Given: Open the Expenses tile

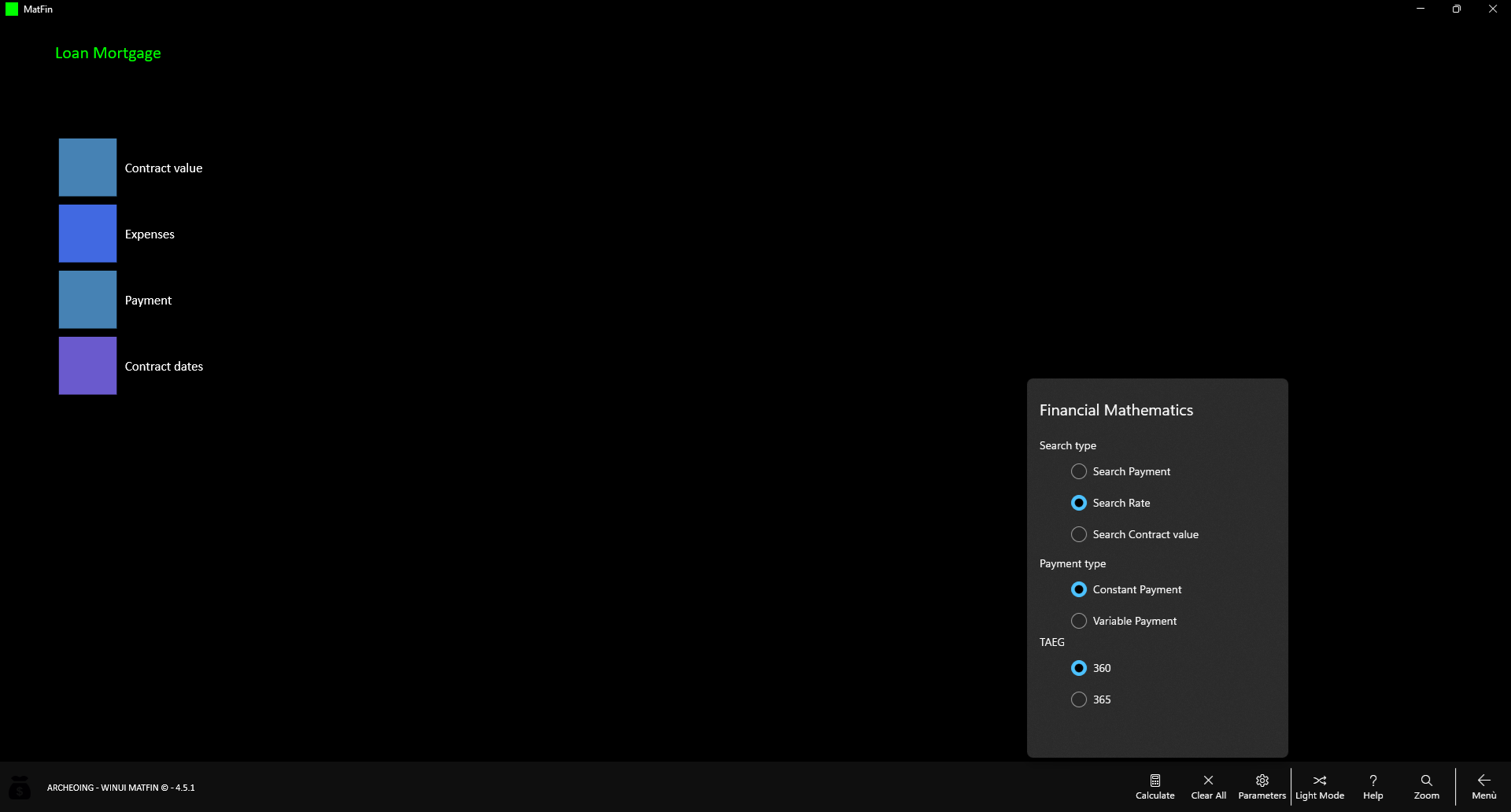Looking at the screenshot, I should tap(87, 234).
